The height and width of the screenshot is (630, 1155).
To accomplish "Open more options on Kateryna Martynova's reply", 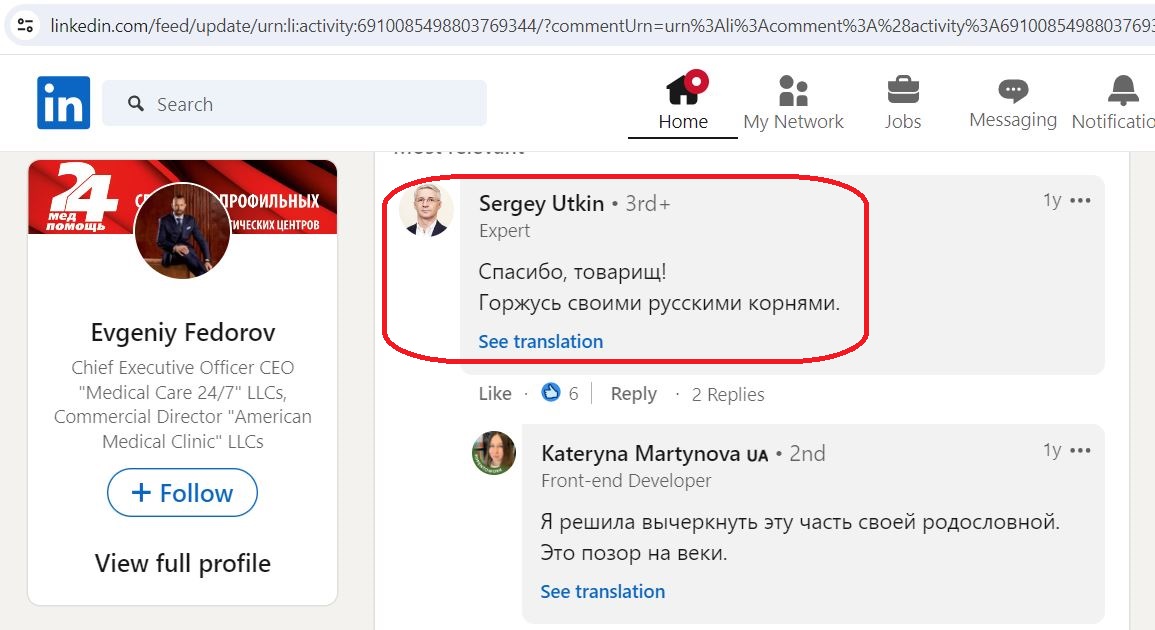I will (x=1080, y=450).
